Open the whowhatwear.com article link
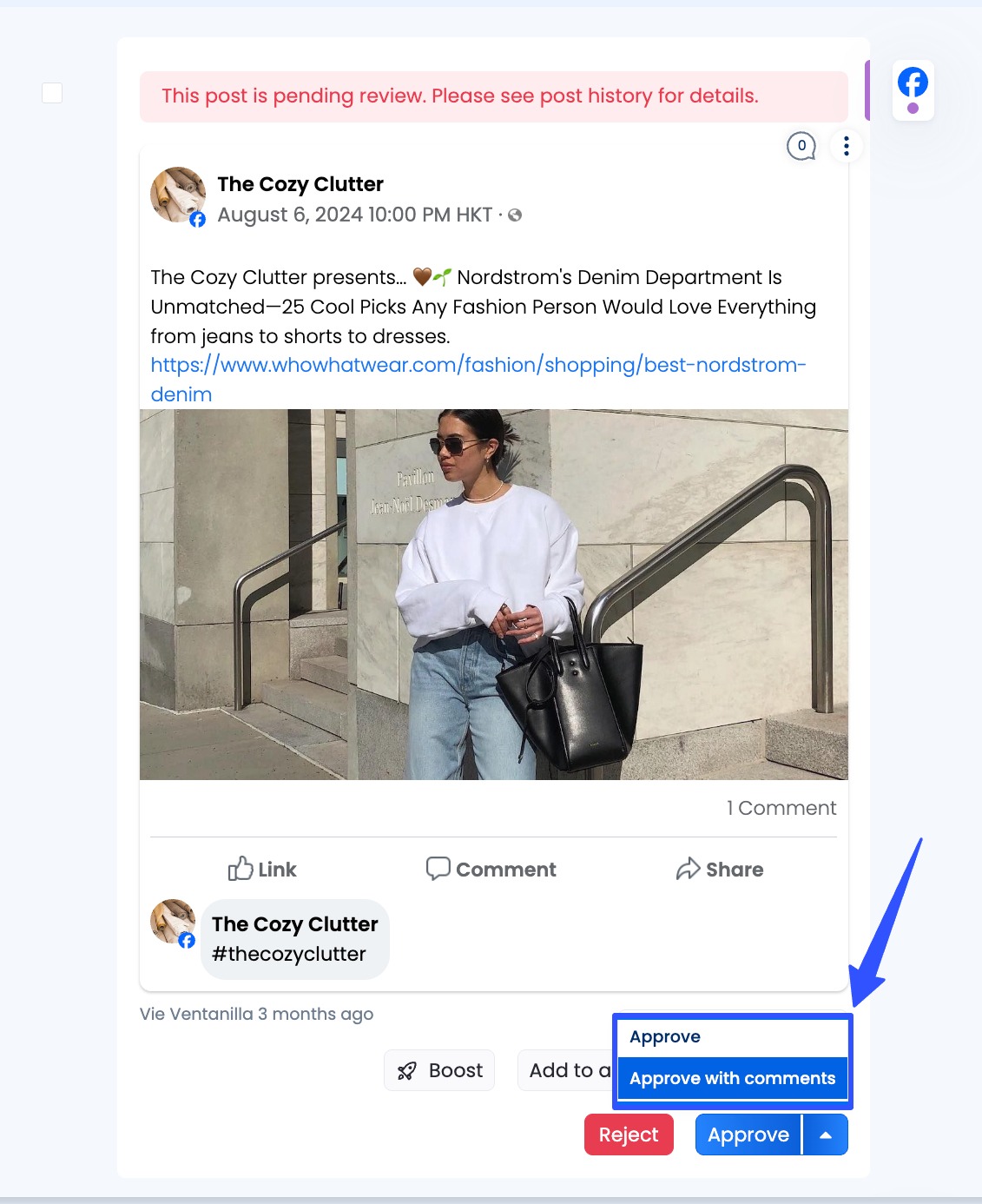 [x=478, y=365]
